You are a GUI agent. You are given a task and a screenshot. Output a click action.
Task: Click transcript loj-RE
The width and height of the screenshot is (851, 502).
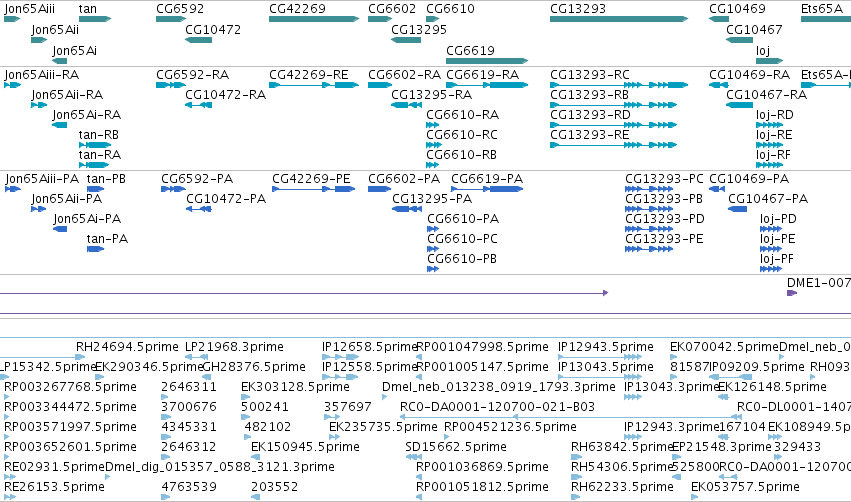coord(774,135)
